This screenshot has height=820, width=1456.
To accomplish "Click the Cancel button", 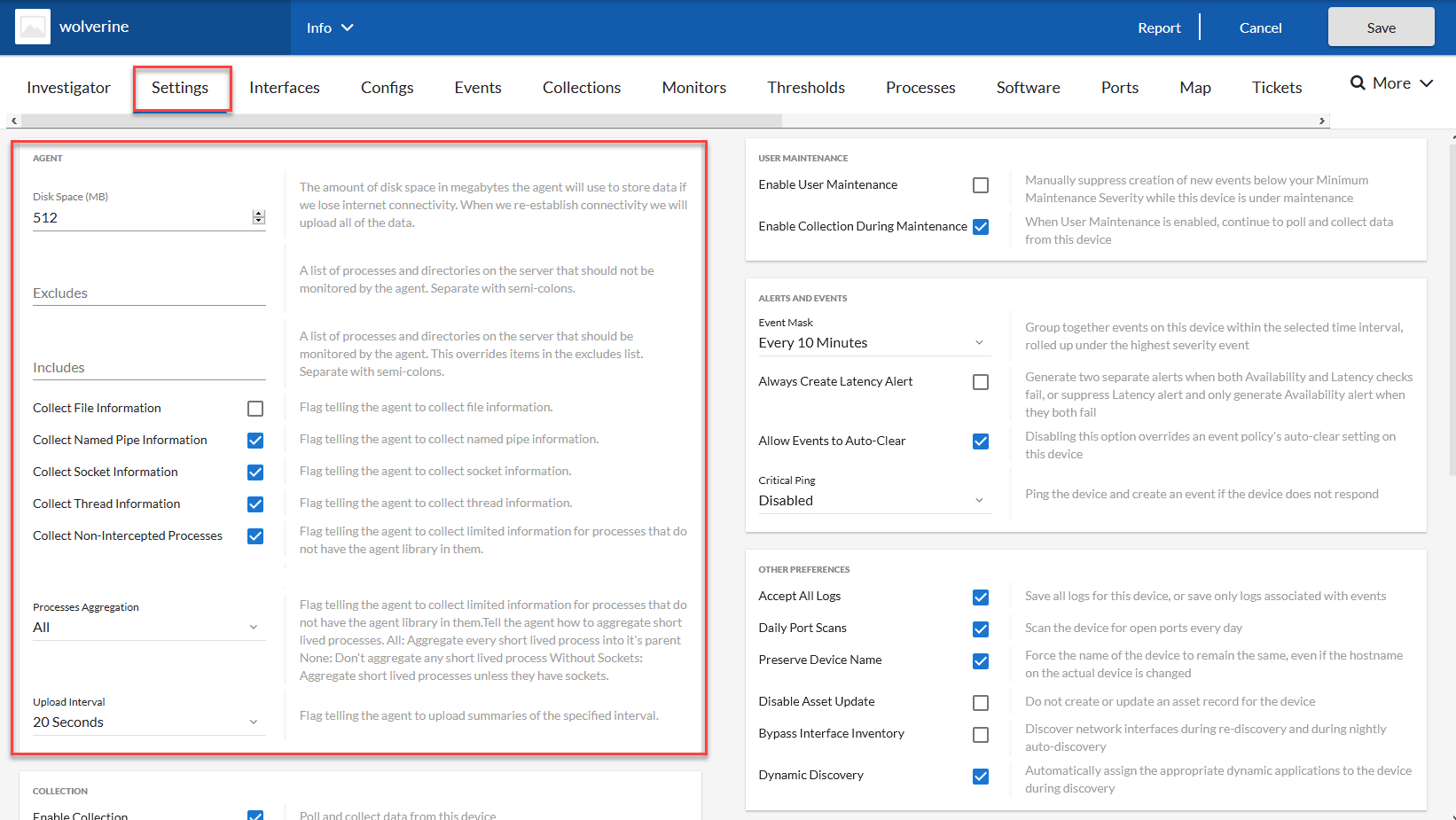I will click(1260, 27).
